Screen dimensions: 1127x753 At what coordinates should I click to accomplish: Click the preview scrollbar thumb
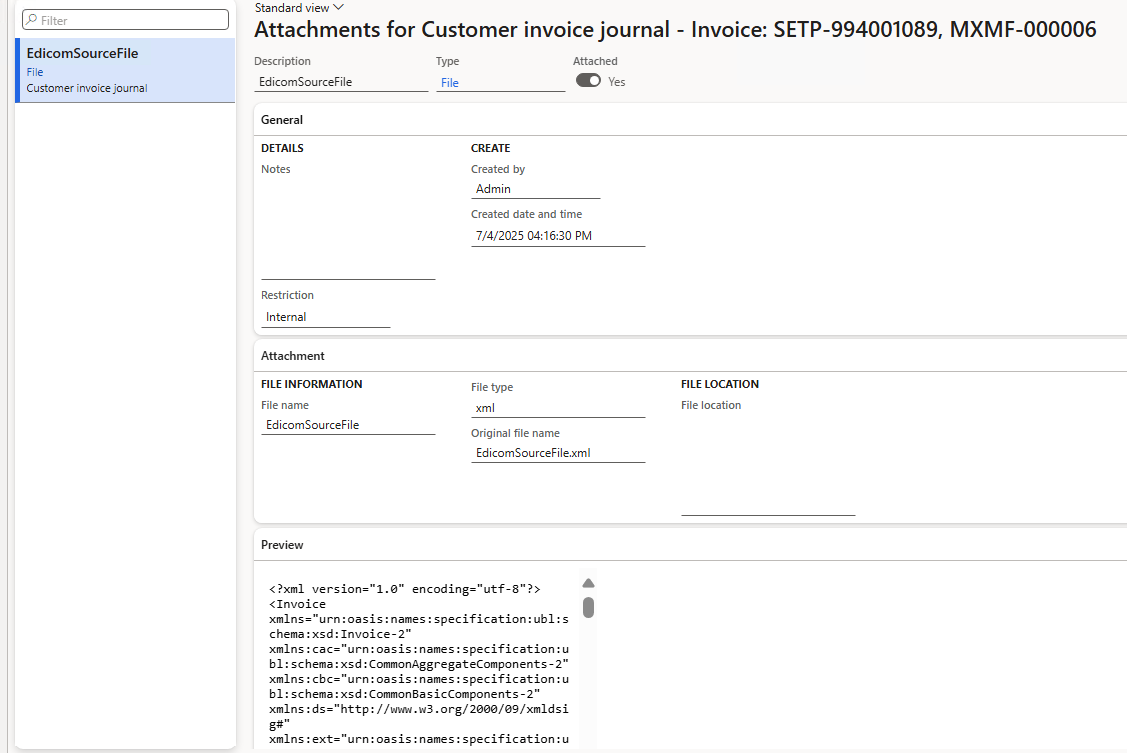click(588, 607)
